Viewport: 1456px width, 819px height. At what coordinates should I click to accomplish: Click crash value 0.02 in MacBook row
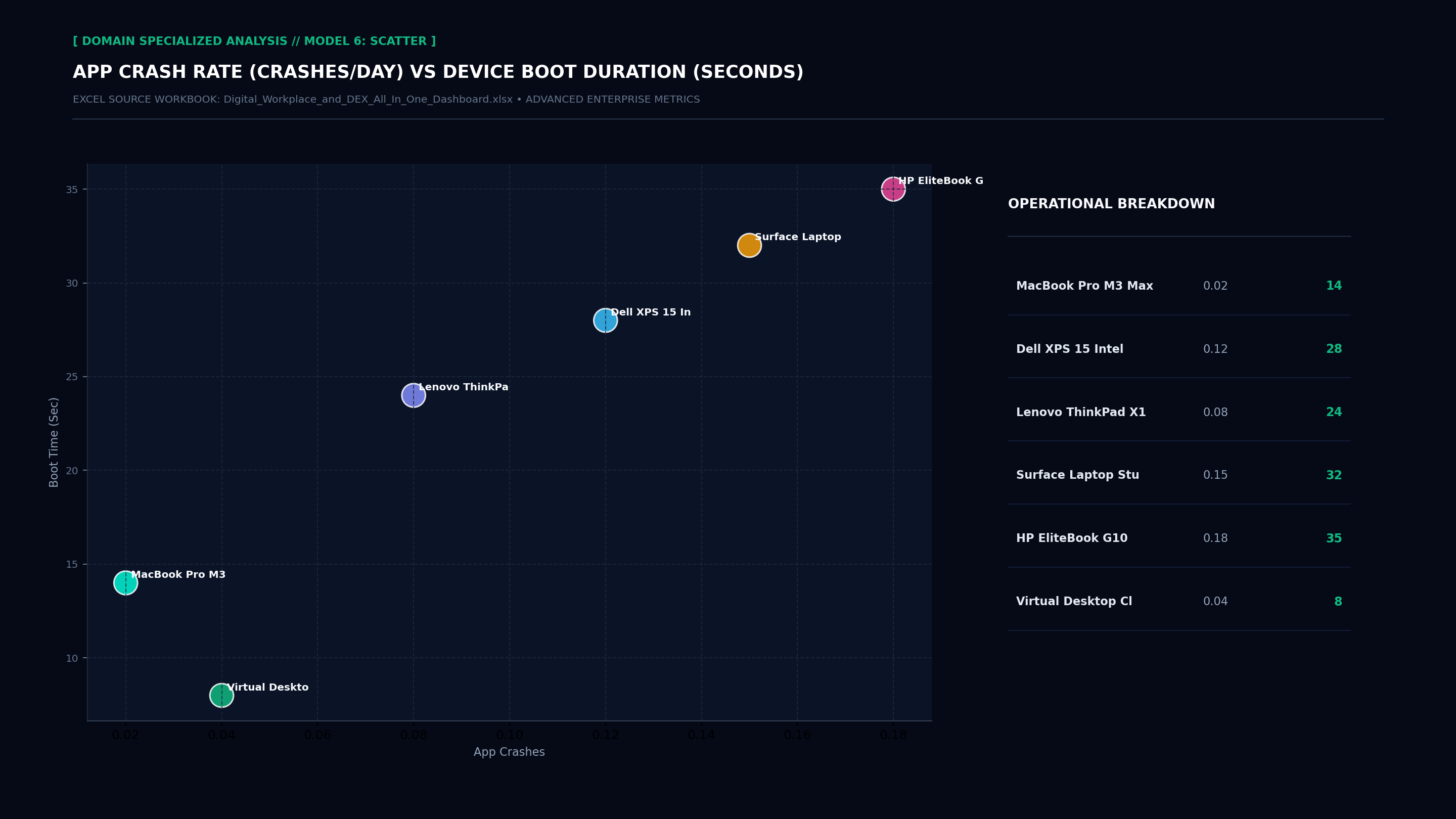1215,286
